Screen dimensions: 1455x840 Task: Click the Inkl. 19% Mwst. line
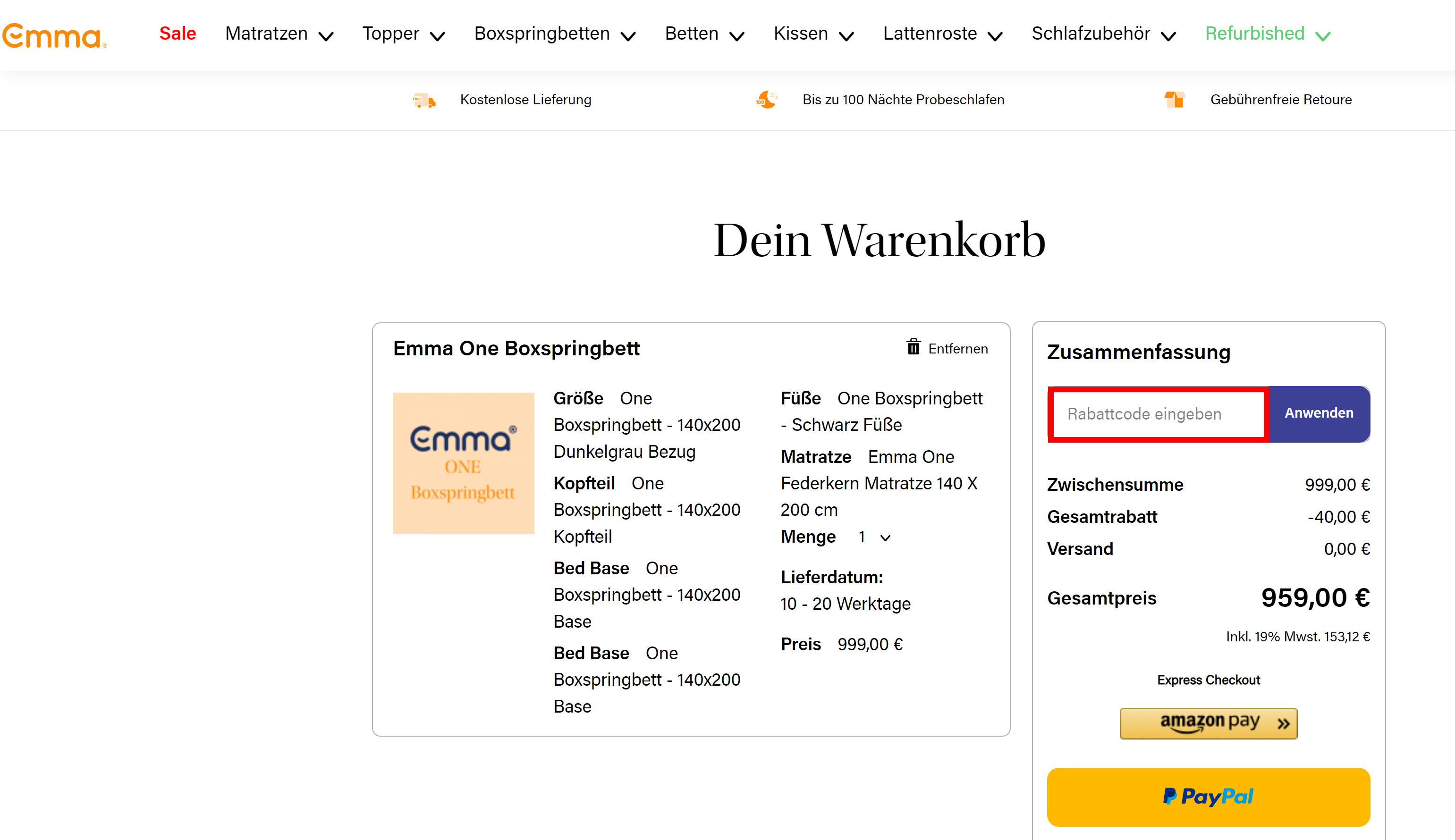[x=1298, y=636]
